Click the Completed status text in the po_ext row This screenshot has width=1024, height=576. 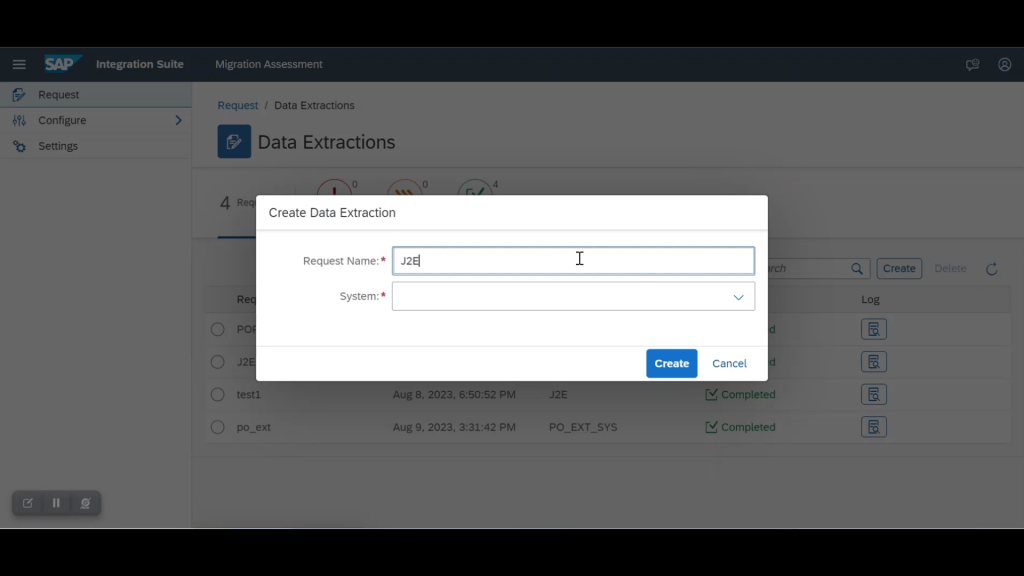tap(748, 427)
